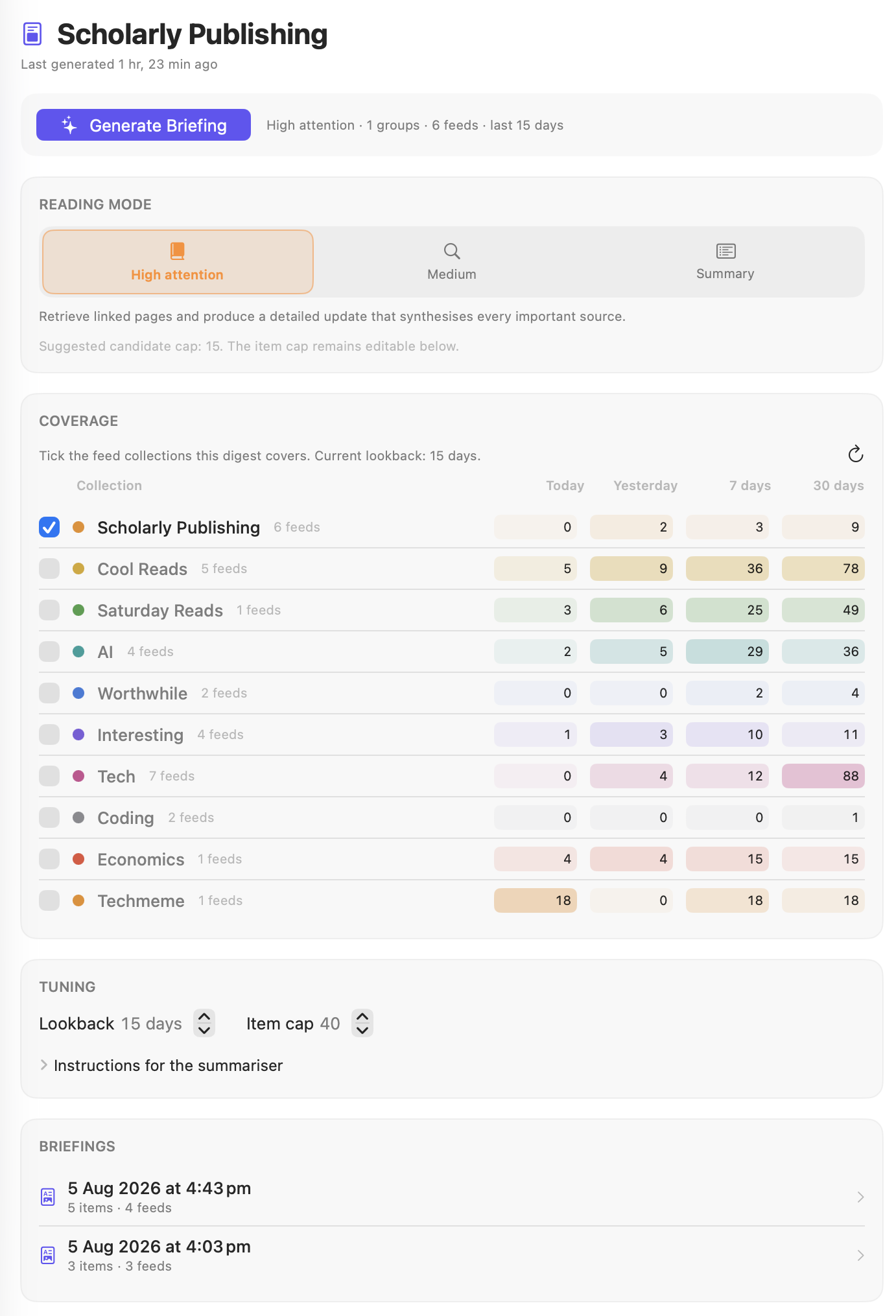Select the Coding collection checkbox
Viewport: 896px width, 1316px height.
pos(49,817)
